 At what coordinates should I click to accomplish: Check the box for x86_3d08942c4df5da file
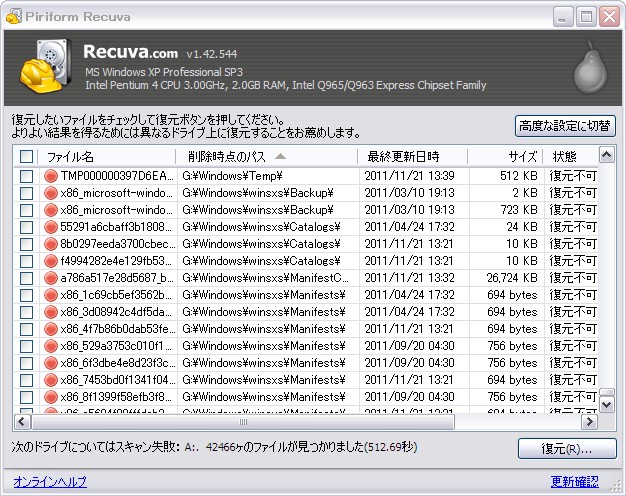26,312
